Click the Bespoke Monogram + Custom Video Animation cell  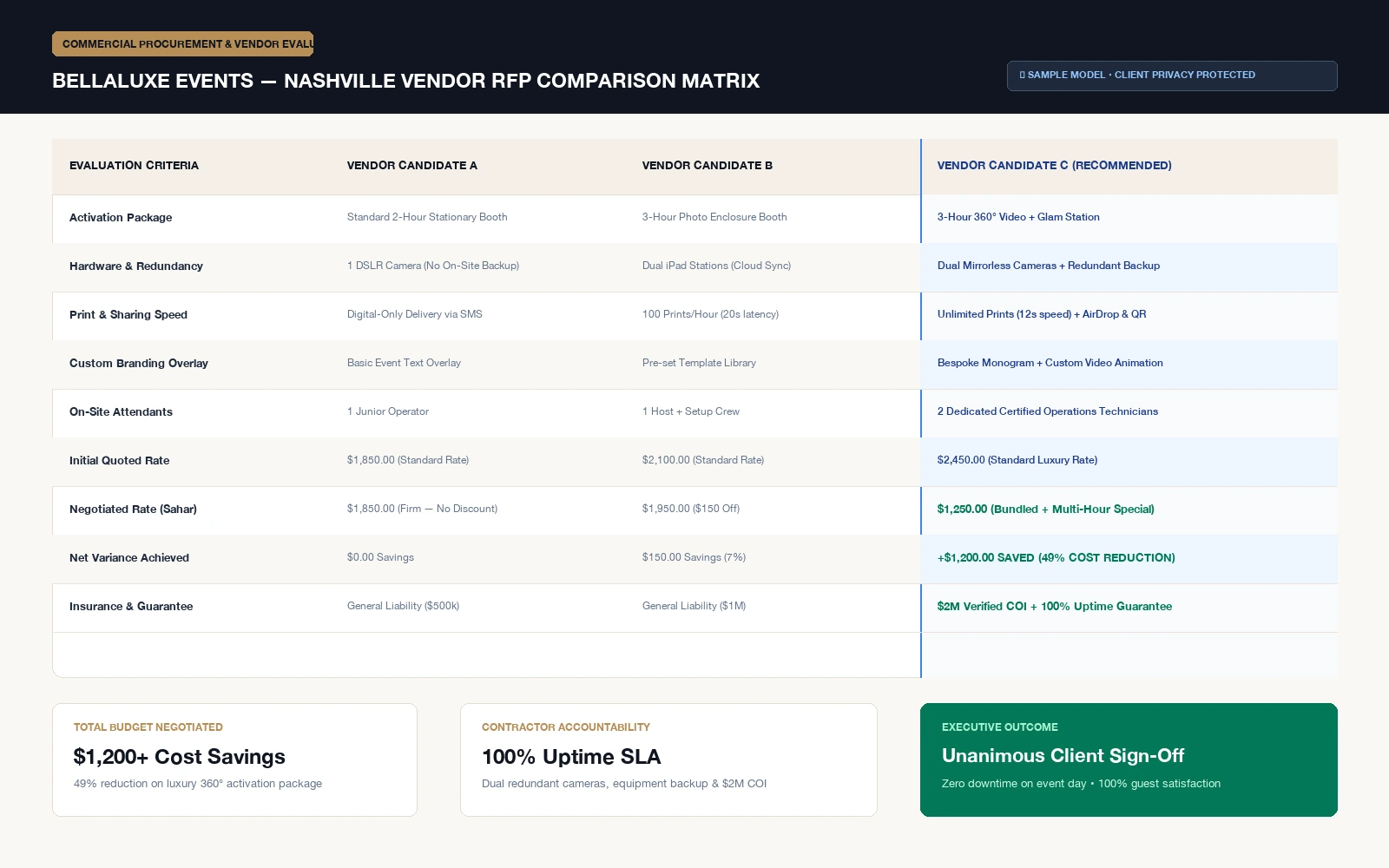click(1050, 363)
